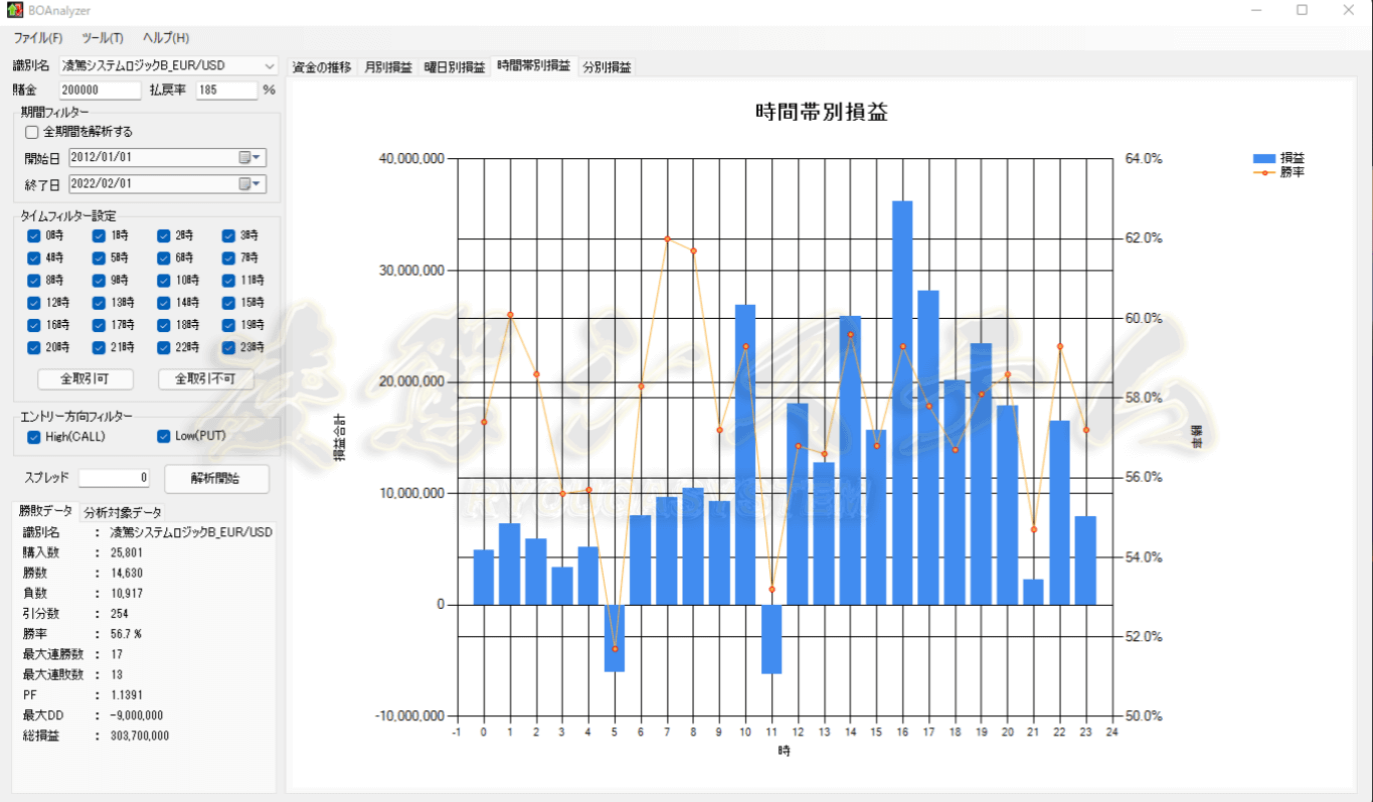Switch to the 資金の推移 tab

[322, 68]
